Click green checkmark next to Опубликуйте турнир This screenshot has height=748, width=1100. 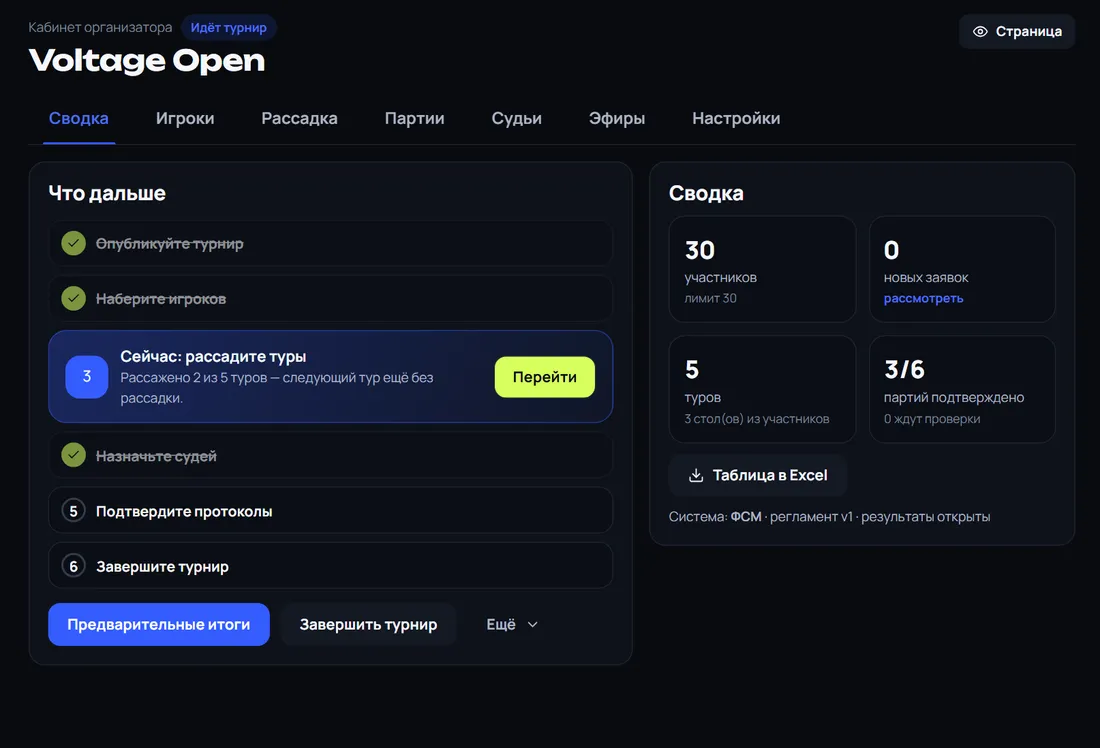(x=74, y=243)
